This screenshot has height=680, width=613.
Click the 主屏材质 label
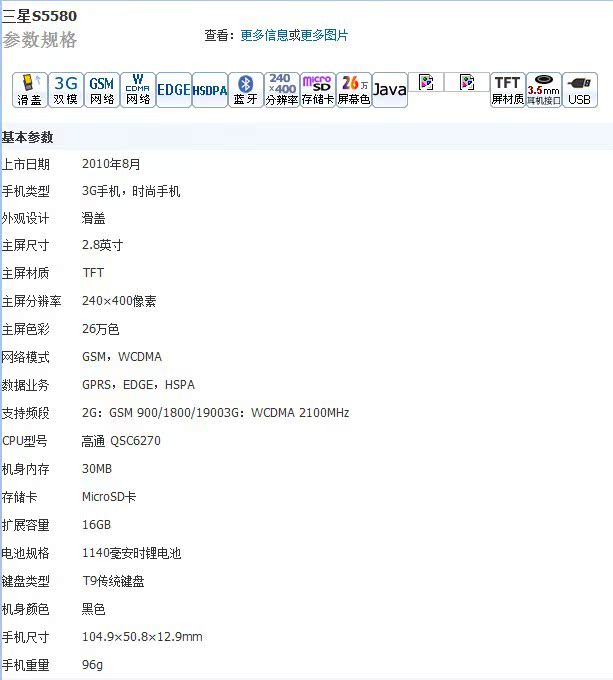(x=26, y=273)
